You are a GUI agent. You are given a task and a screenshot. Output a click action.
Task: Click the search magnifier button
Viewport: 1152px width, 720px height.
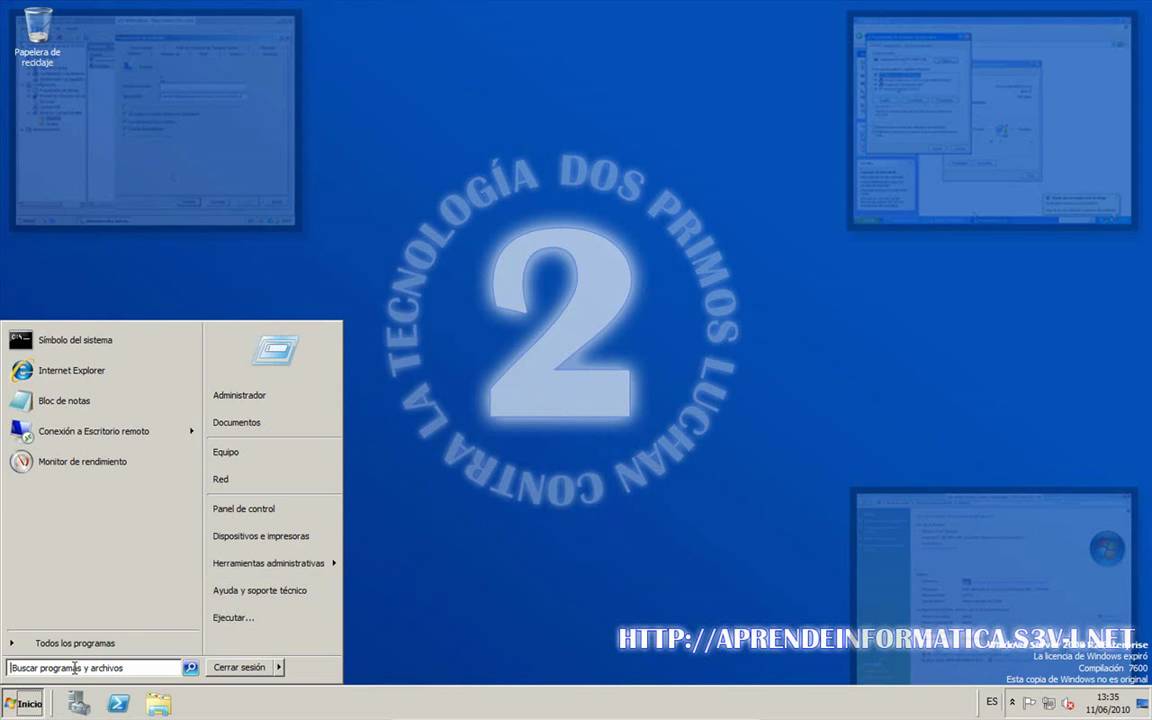pos(190,668)
